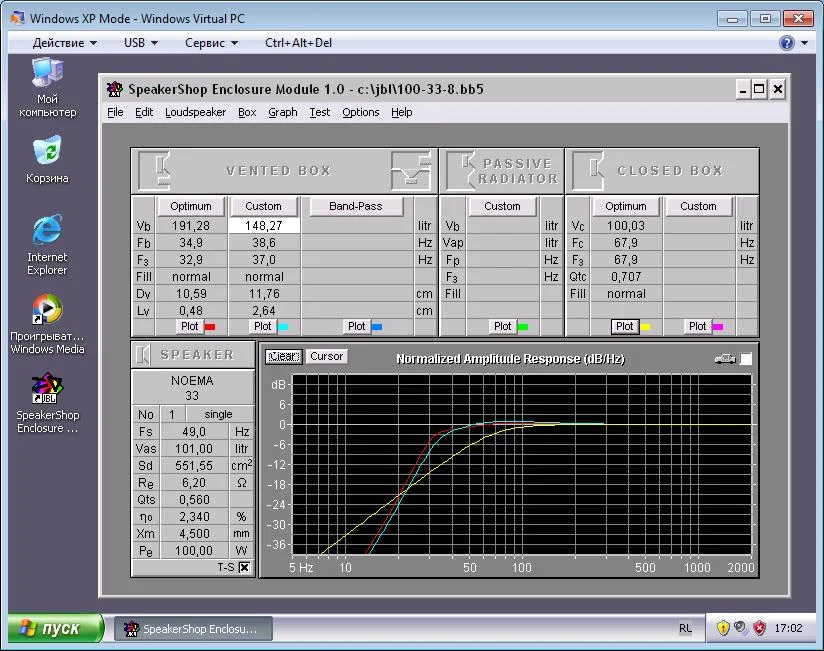Open SpeakerShop Enclosure desktop shortcut

47,388
